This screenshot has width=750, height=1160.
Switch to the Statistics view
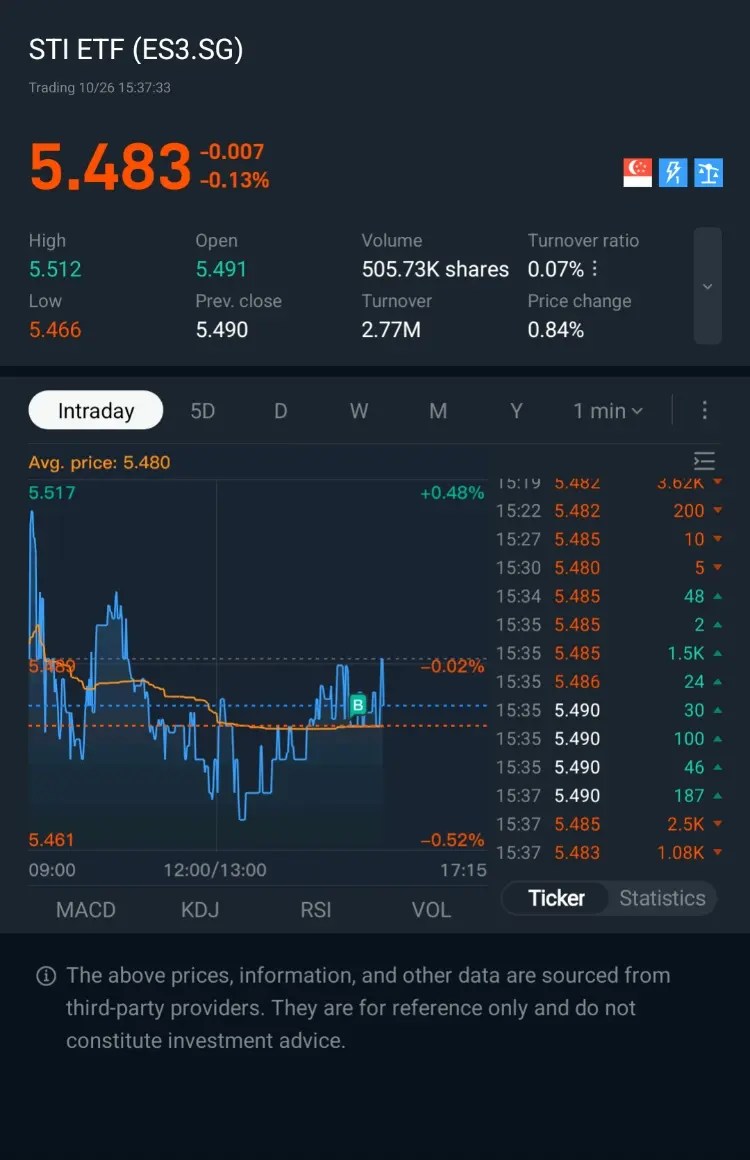pyautogui.click(x=662, y=898)
